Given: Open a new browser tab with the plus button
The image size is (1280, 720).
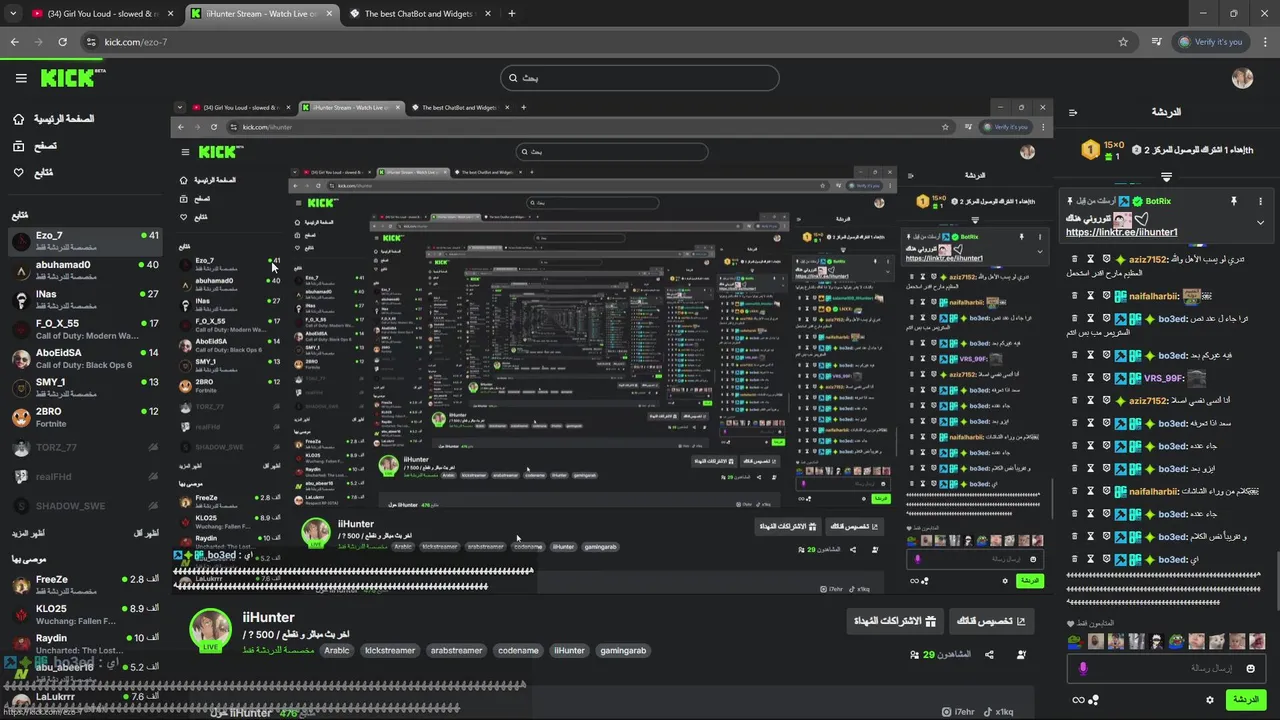Looking at the screenshot, I should tap(512, 14).
